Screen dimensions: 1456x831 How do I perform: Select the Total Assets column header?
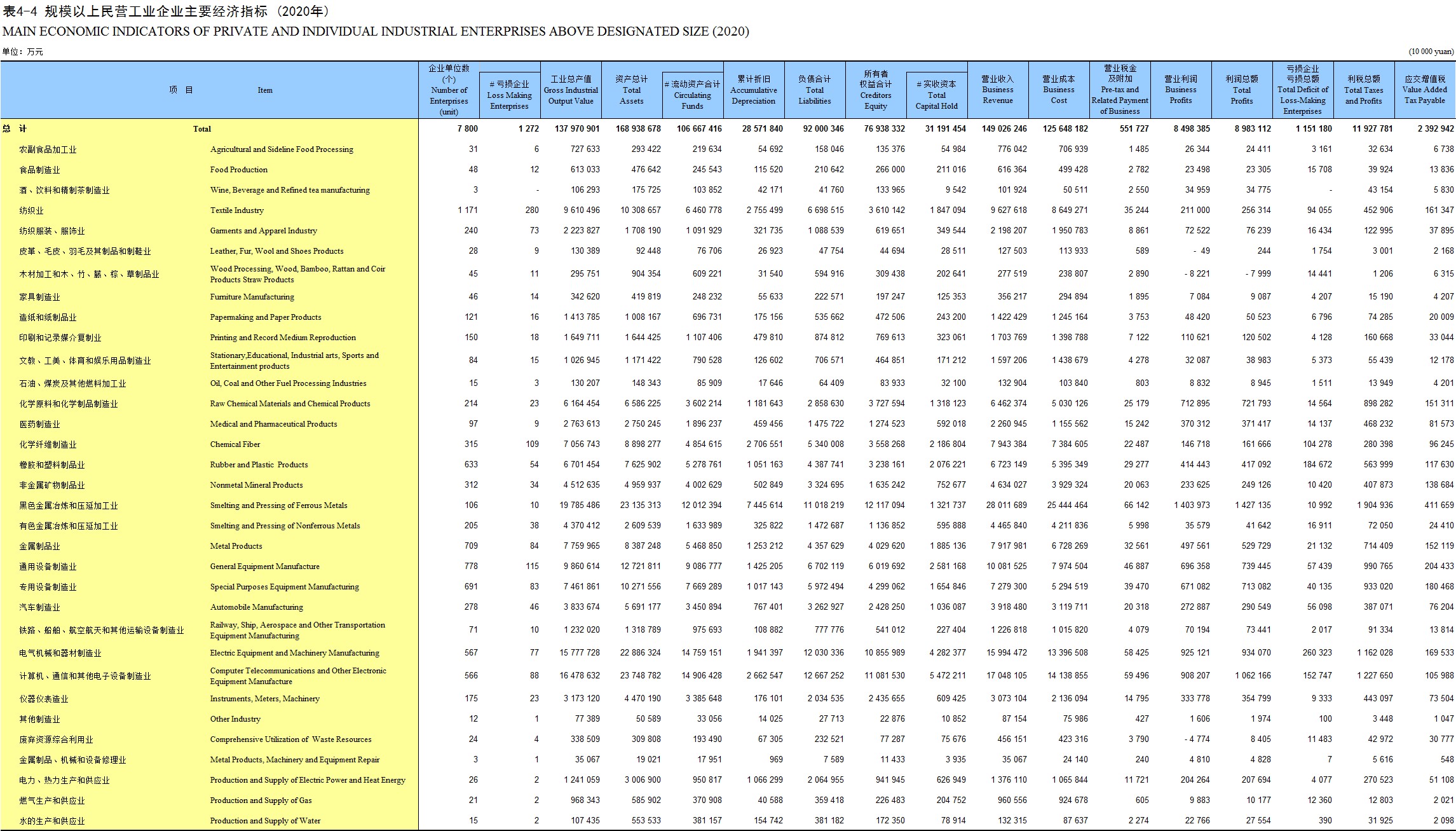pyautogui.click(x=632, y=90)
